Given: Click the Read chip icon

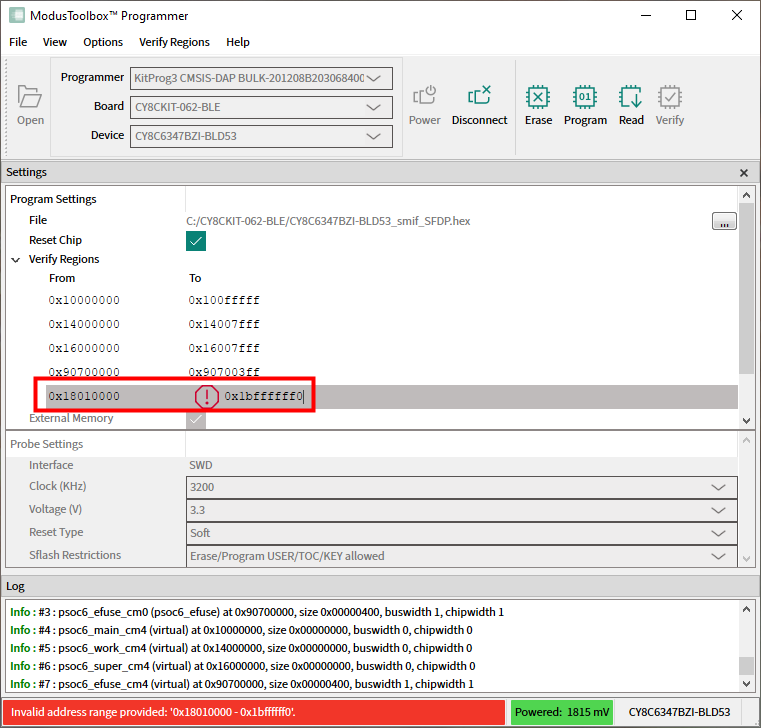Looking at the screenshot, I should tap(631, 97).
